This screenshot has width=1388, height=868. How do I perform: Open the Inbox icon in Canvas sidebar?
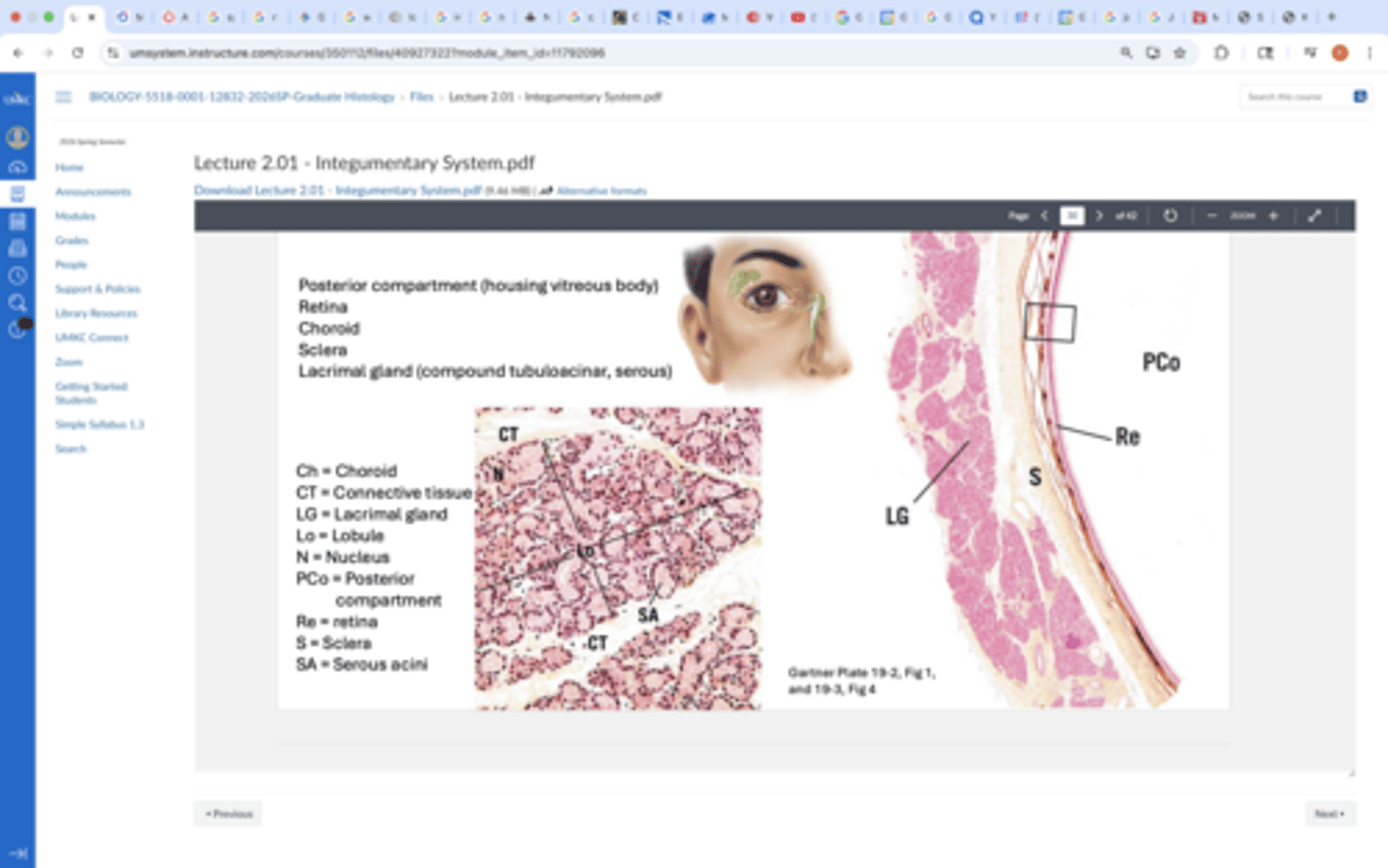click(17, 249)
